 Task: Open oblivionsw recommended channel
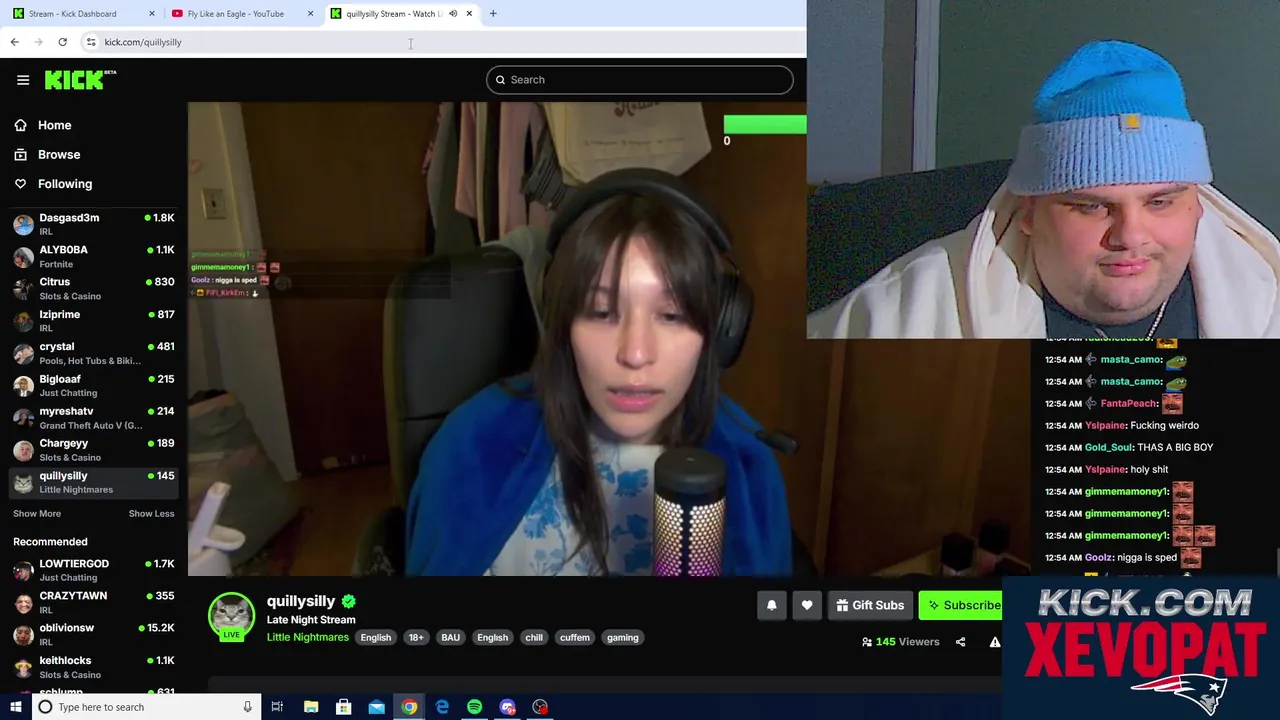coord(93,634)
